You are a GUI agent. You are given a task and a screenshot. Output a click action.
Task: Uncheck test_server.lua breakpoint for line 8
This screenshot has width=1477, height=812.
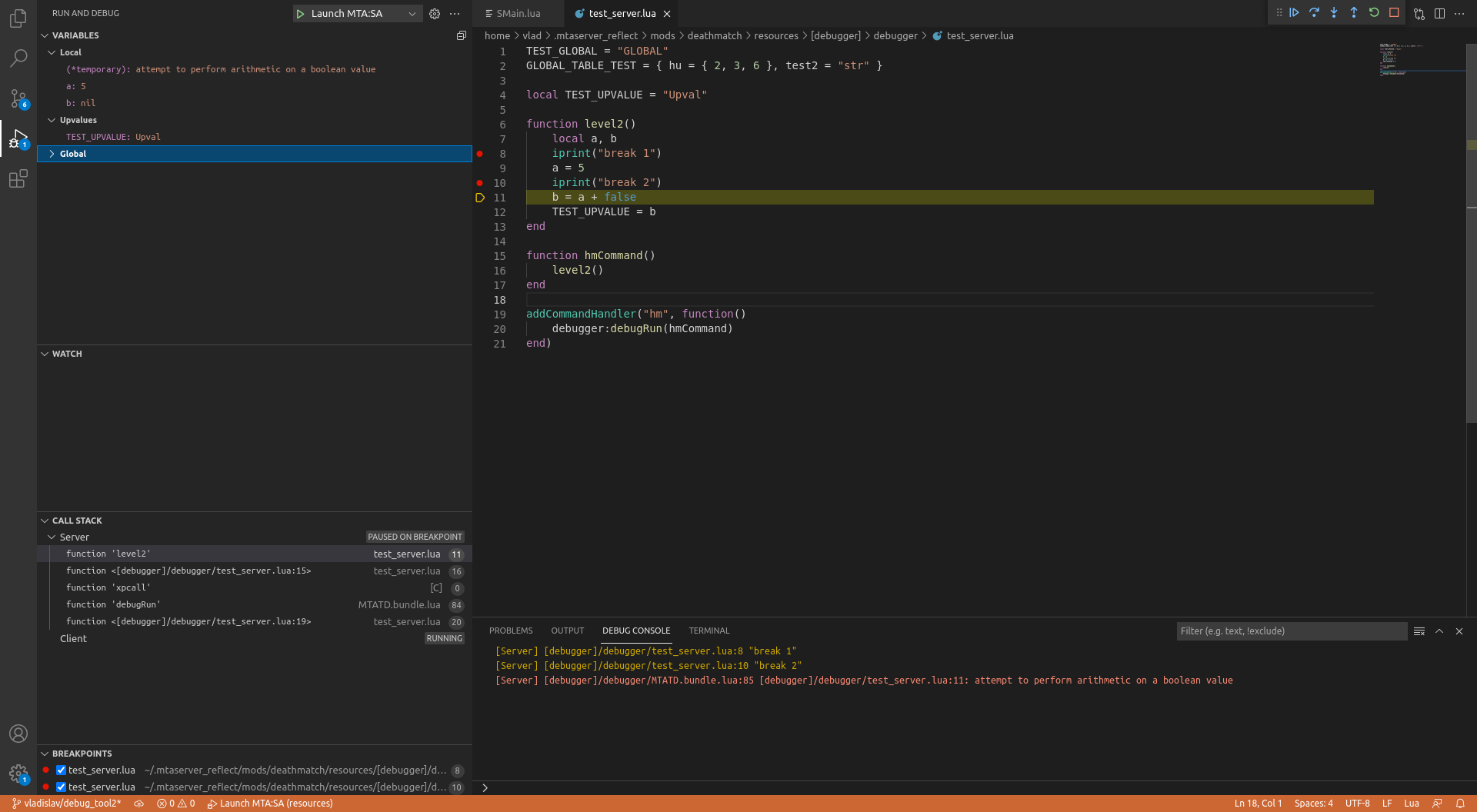(62, 770)
